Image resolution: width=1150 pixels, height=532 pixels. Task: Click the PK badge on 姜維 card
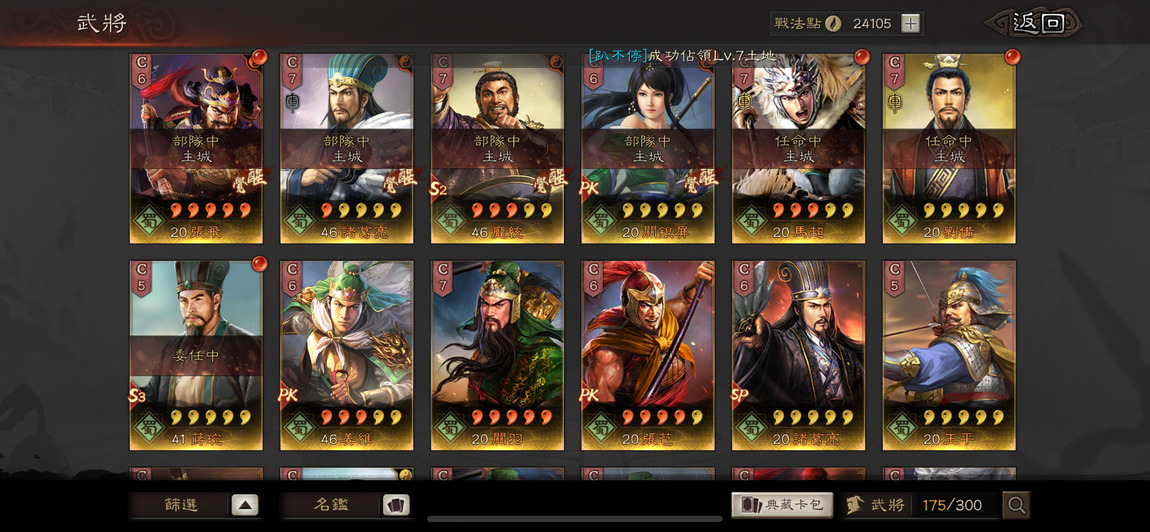tap(288, 396)
